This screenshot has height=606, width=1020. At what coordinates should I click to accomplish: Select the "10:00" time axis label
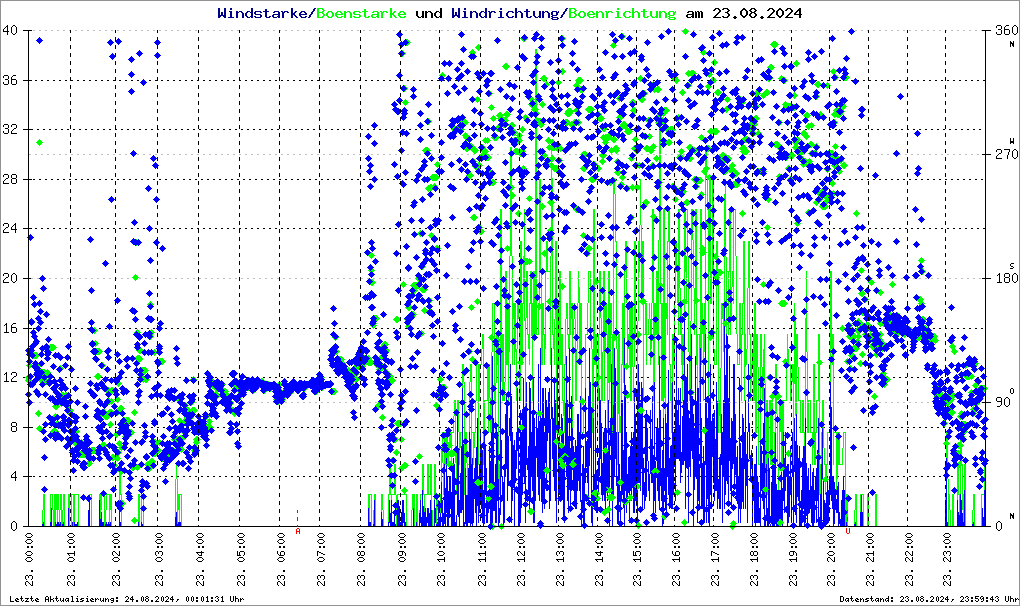(441, 560)
